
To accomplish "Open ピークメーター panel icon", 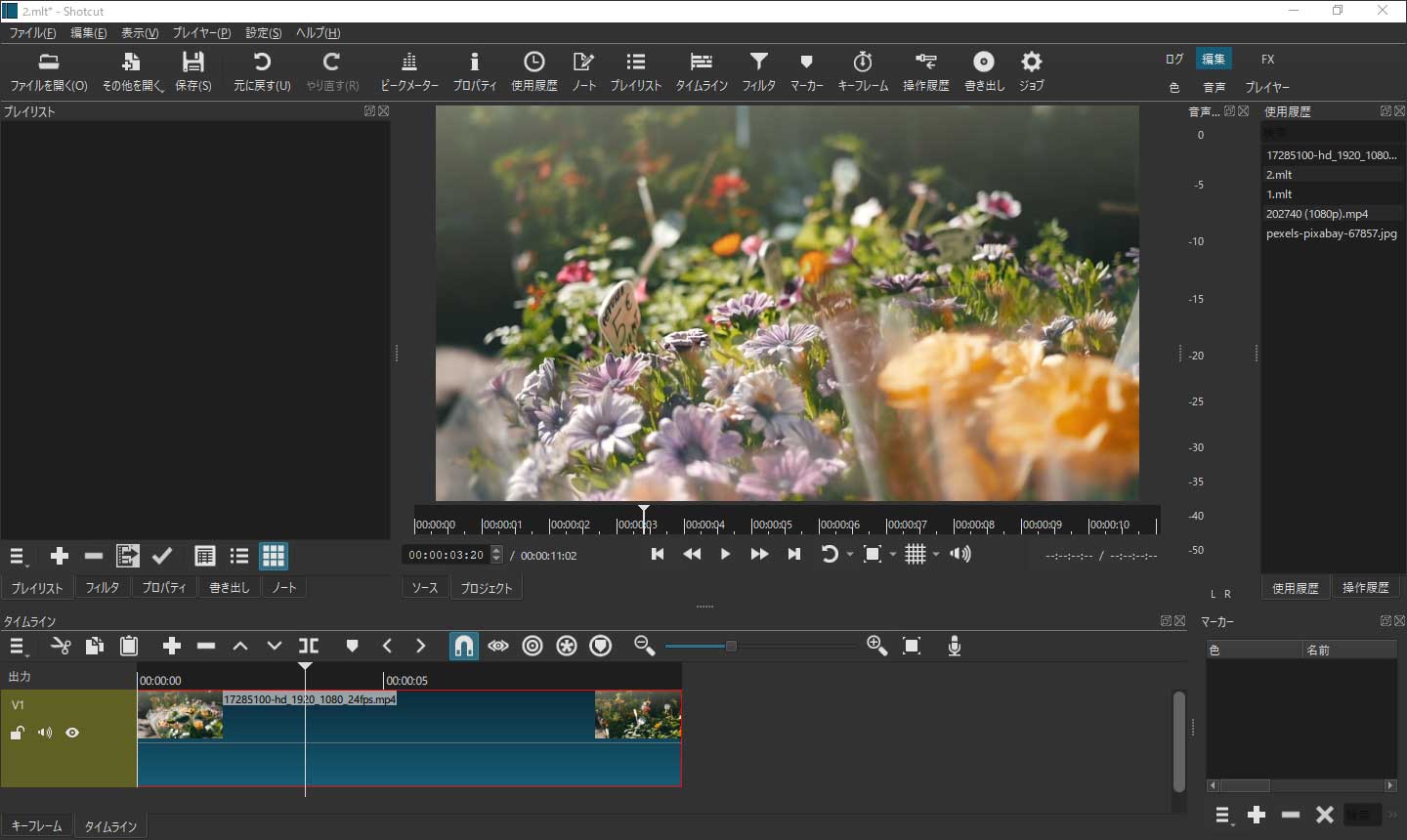I will click(x=409, y=71).
